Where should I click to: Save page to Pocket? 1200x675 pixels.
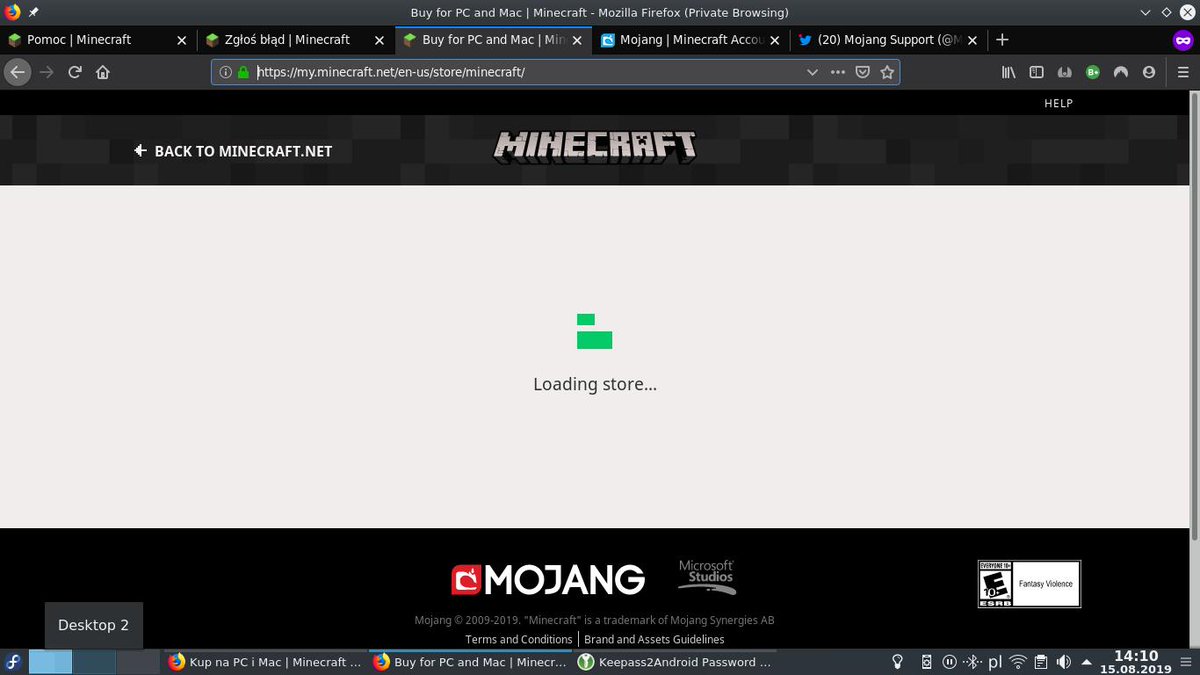click(862, 72)
